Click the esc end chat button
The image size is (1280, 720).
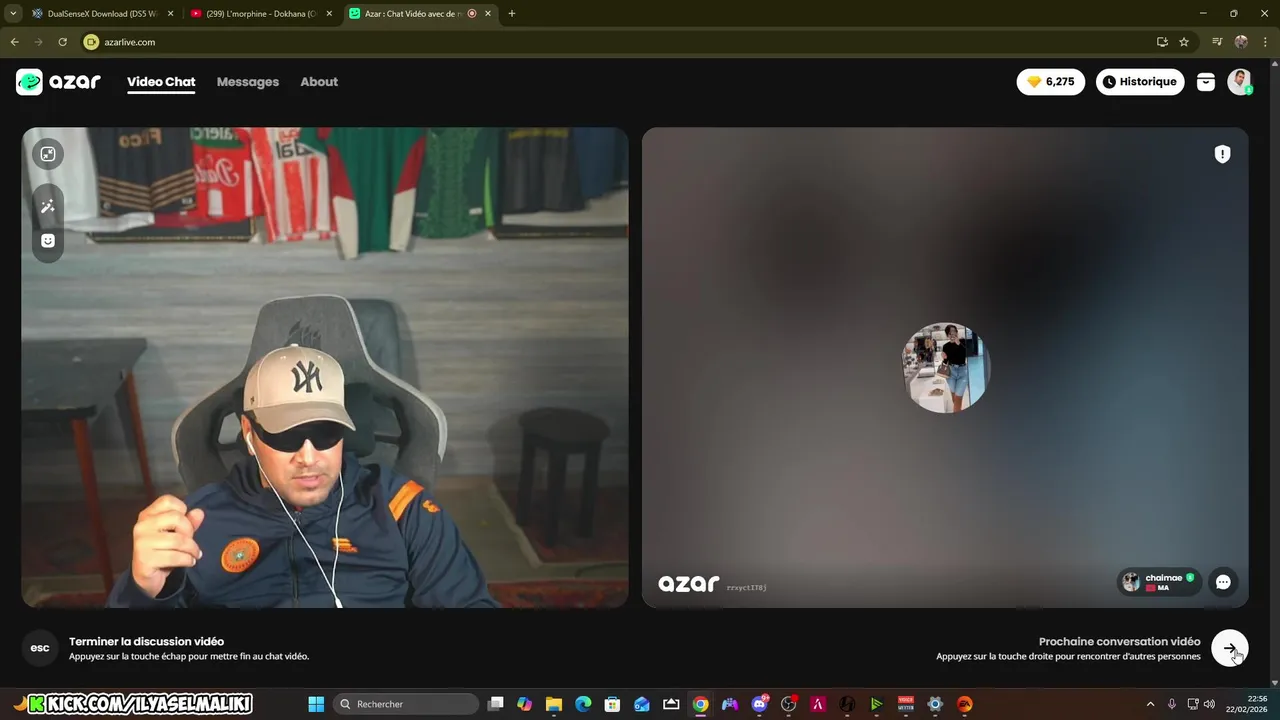click(x=40, y=648)
